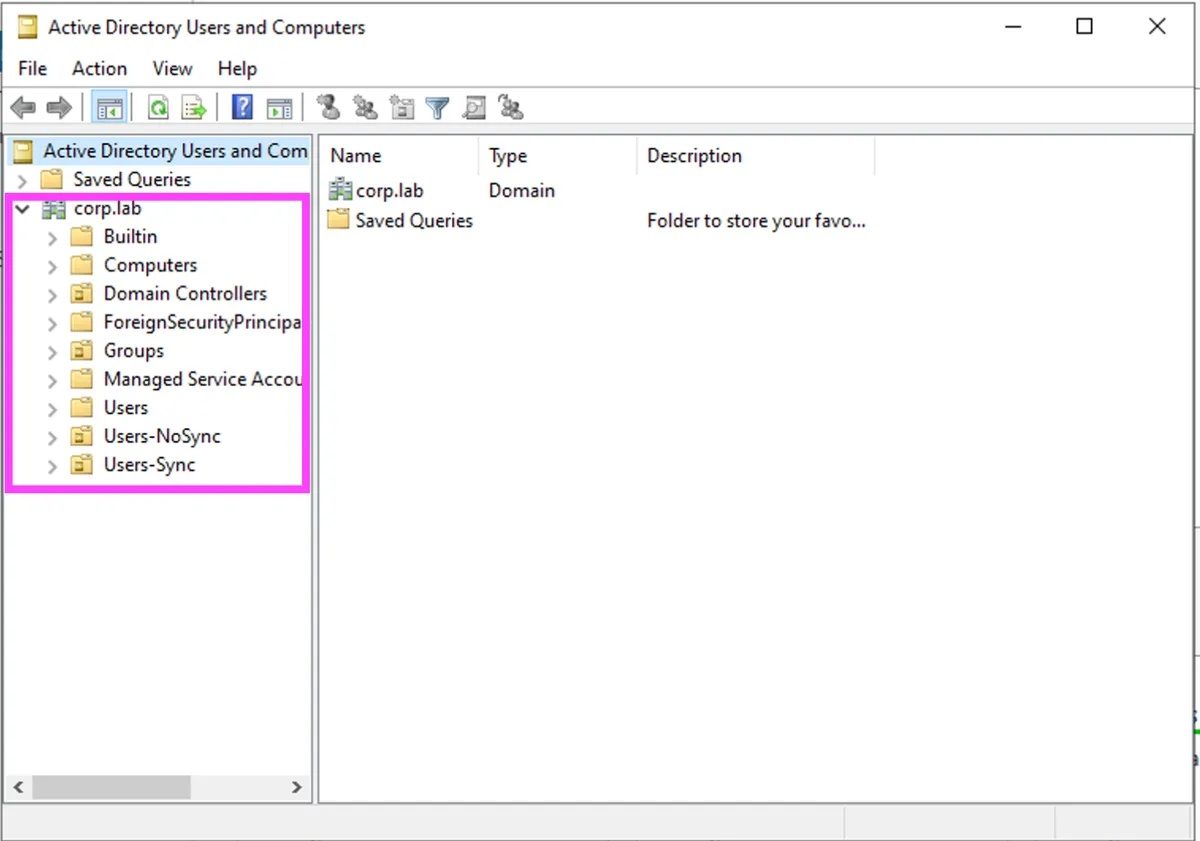This screenshot has width=1200, height=841.
Task: Toggle the Show/Hide Action Pane icon
Action: tap(279, 108)
